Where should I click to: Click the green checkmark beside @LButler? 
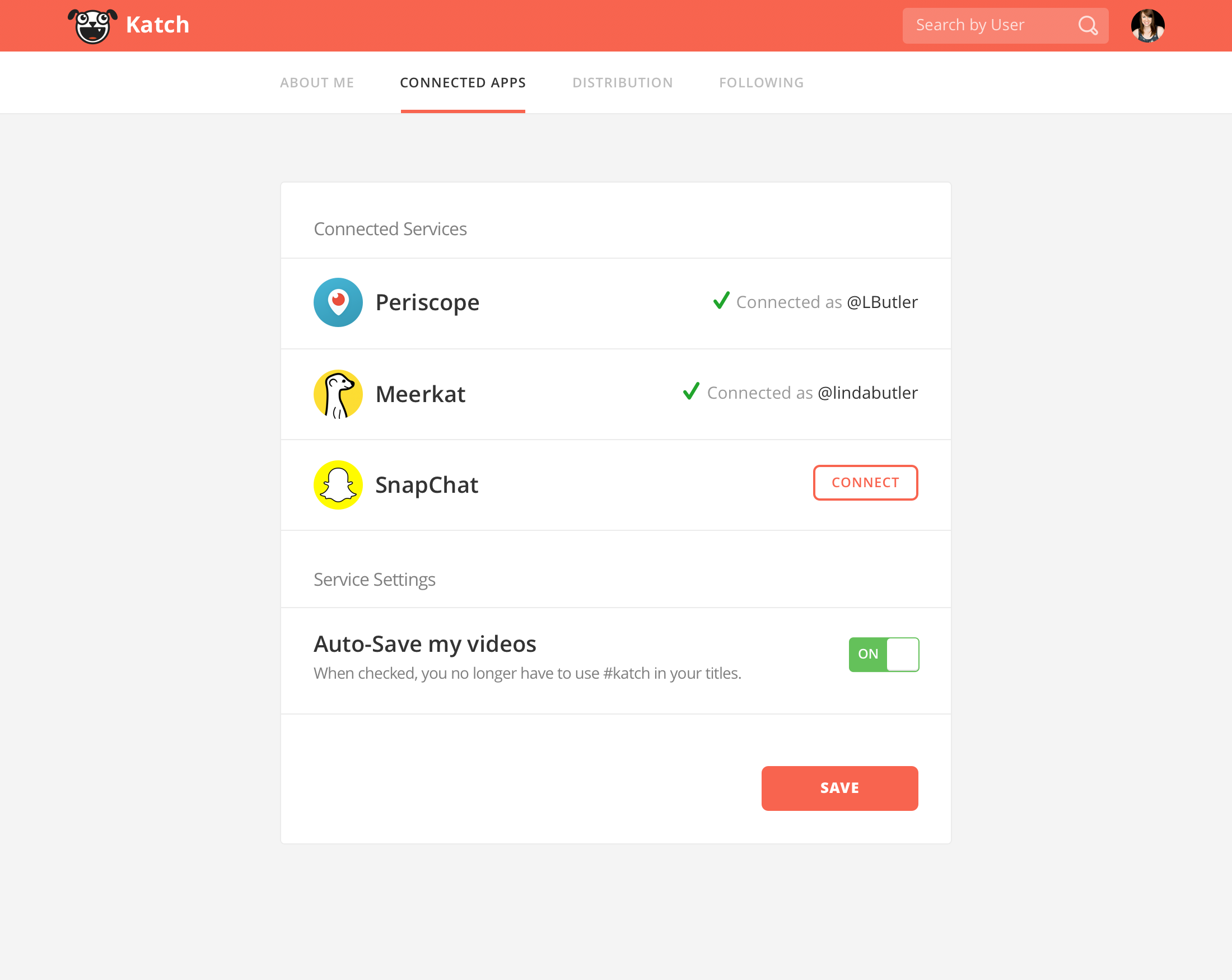pos(721,300)
